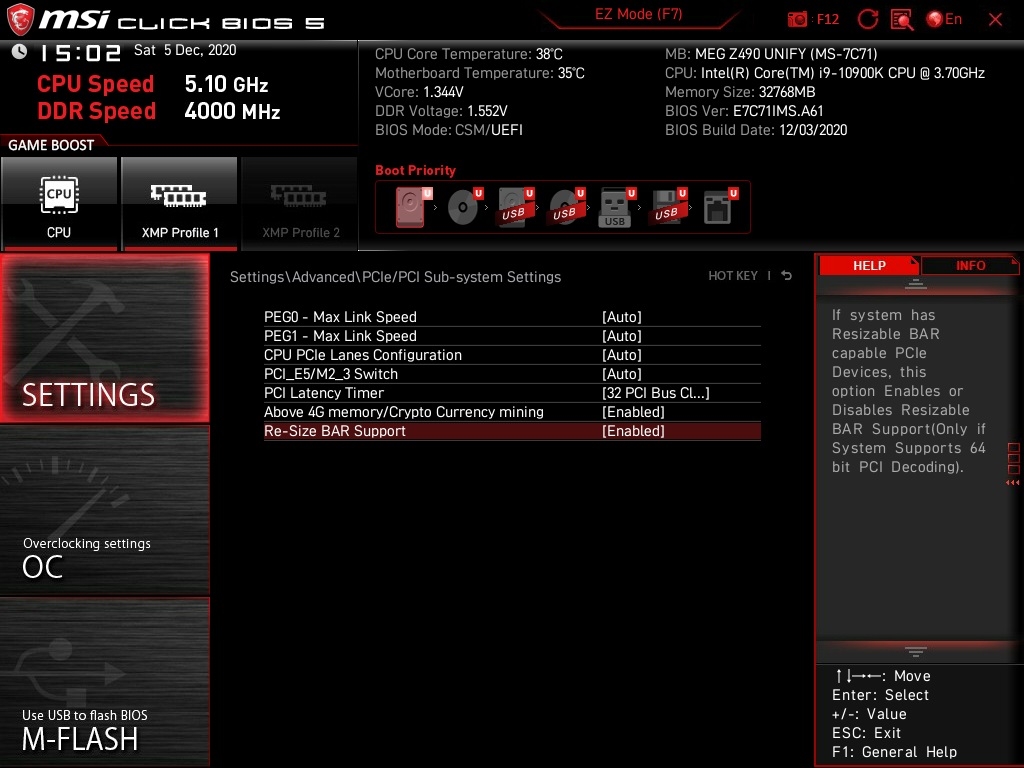Select the optical disc boot device icon
Screen dimensions: 1024x768
click(464, 207)
